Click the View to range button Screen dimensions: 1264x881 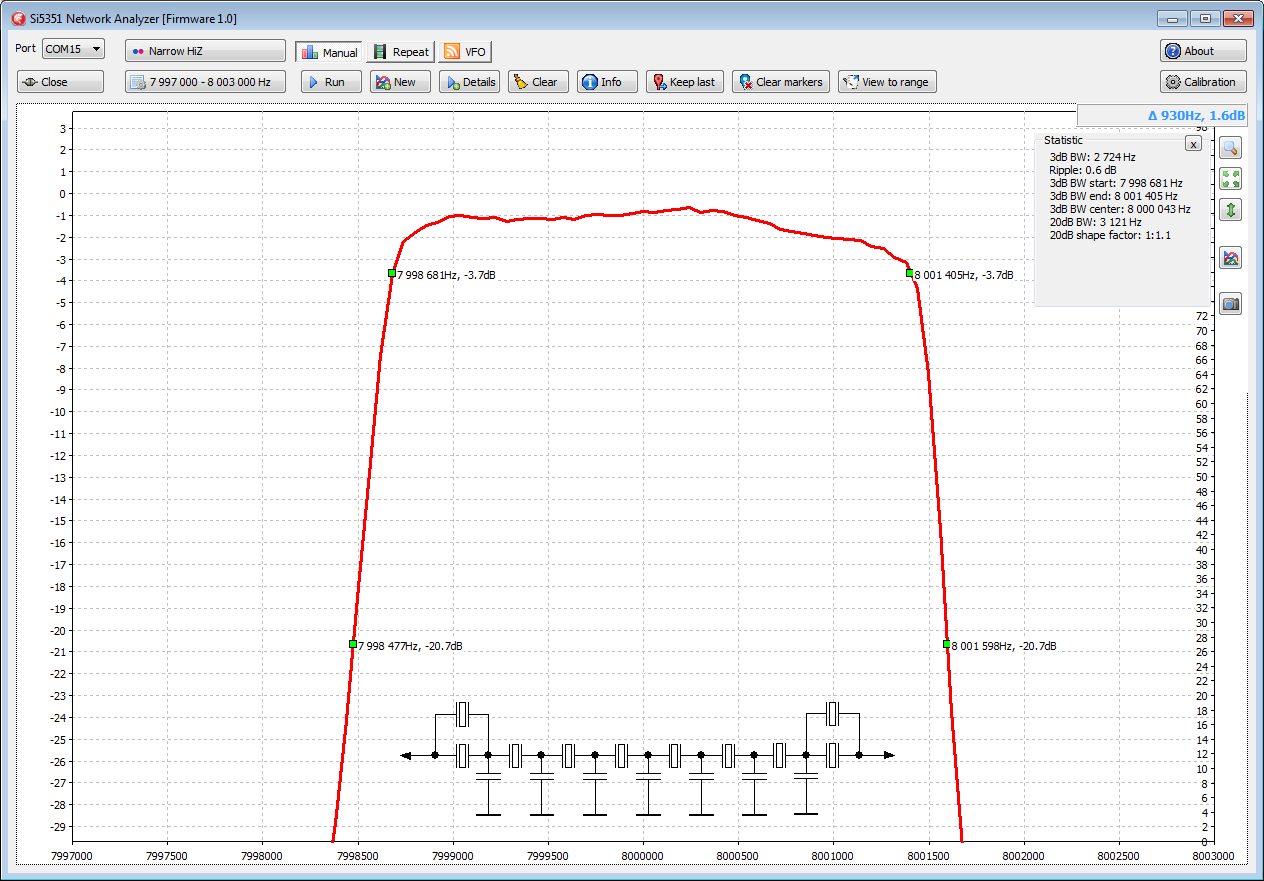(887, 82)
